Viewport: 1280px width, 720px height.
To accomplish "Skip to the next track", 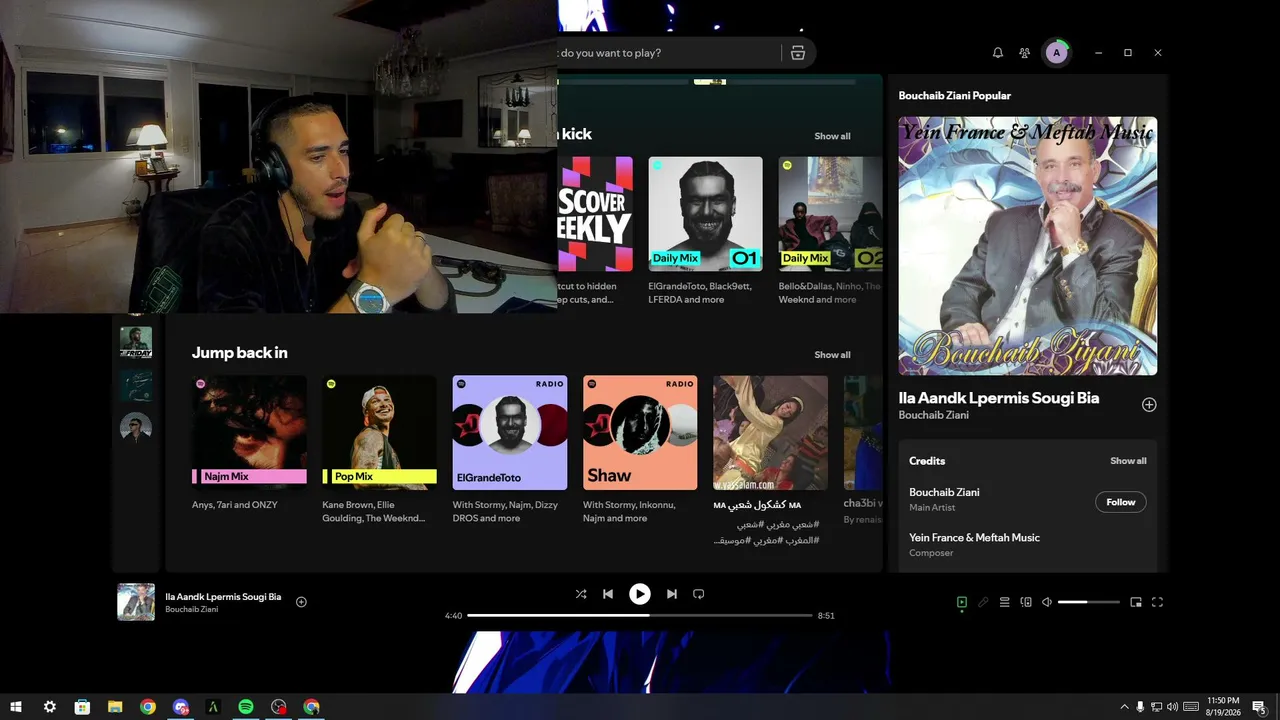I will pyautogui.click(x=672, y=594).
